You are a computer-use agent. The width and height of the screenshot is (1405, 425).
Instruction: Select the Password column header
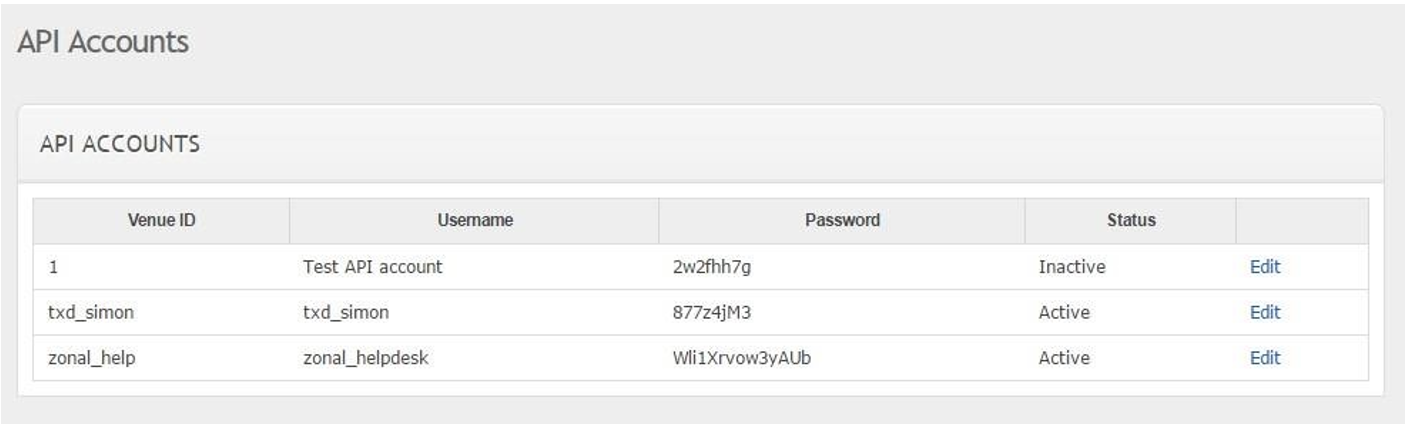[842, 220]
